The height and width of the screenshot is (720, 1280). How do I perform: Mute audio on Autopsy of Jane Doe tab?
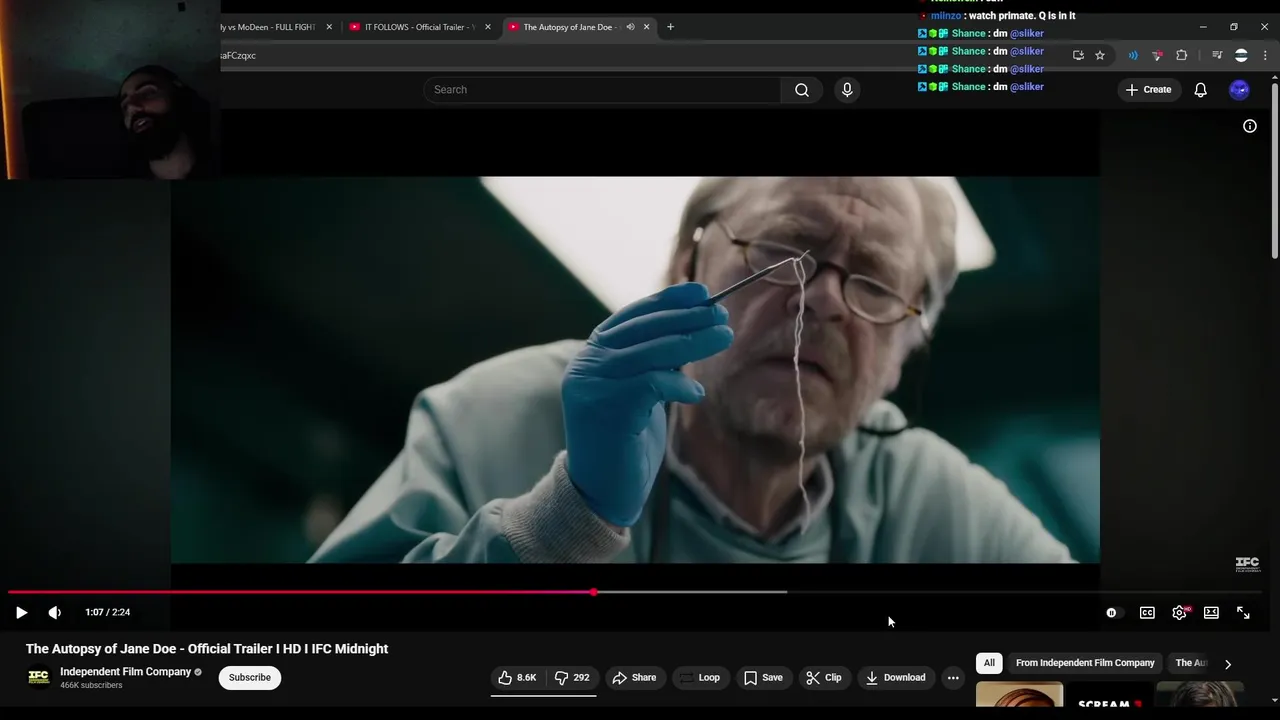(x=630, y=27)
